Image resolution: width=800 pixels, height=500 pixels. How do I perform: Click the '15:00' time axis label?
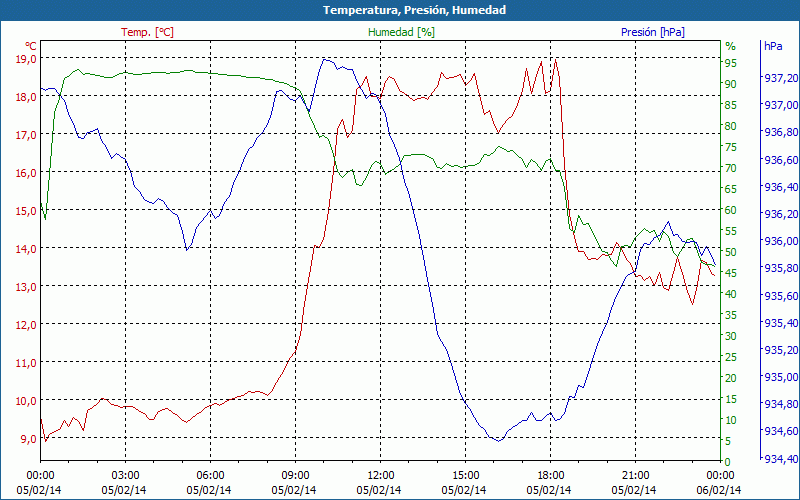click(x=465, y=476)
